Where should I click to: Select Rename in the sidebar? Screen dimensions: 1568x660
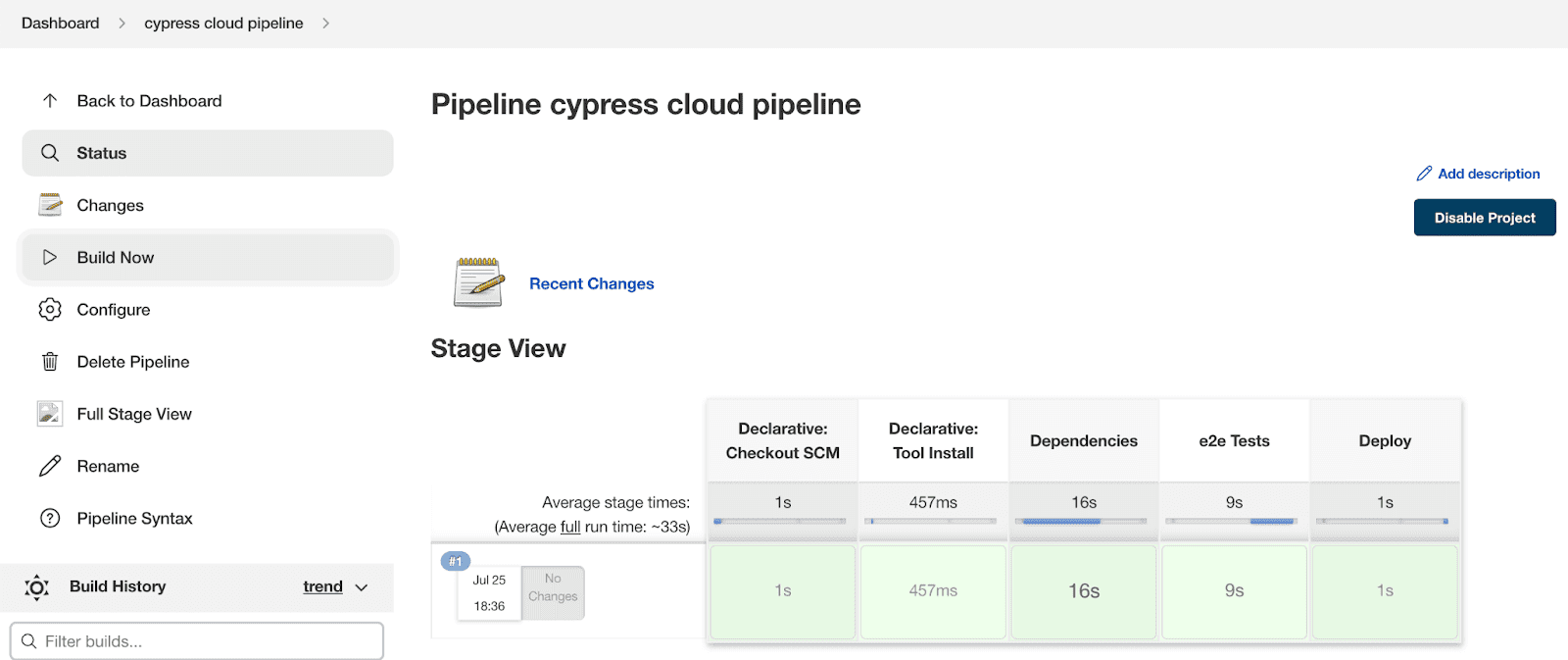208,466
